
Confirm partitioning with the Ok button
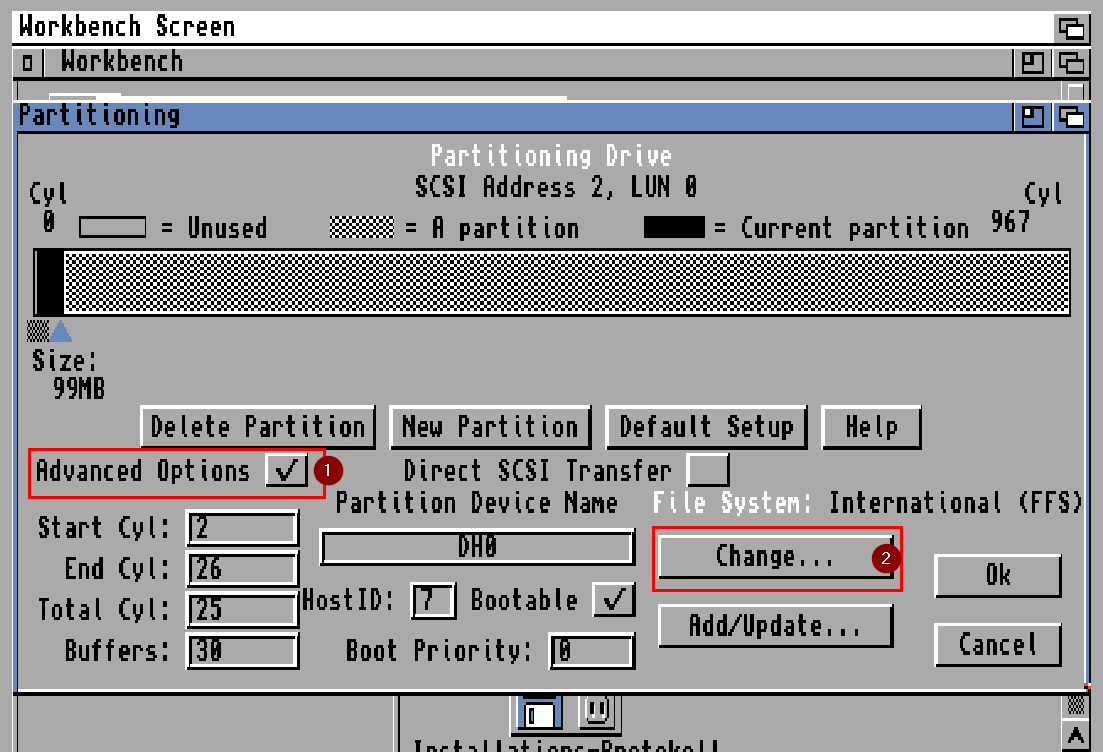click(997, 574)
